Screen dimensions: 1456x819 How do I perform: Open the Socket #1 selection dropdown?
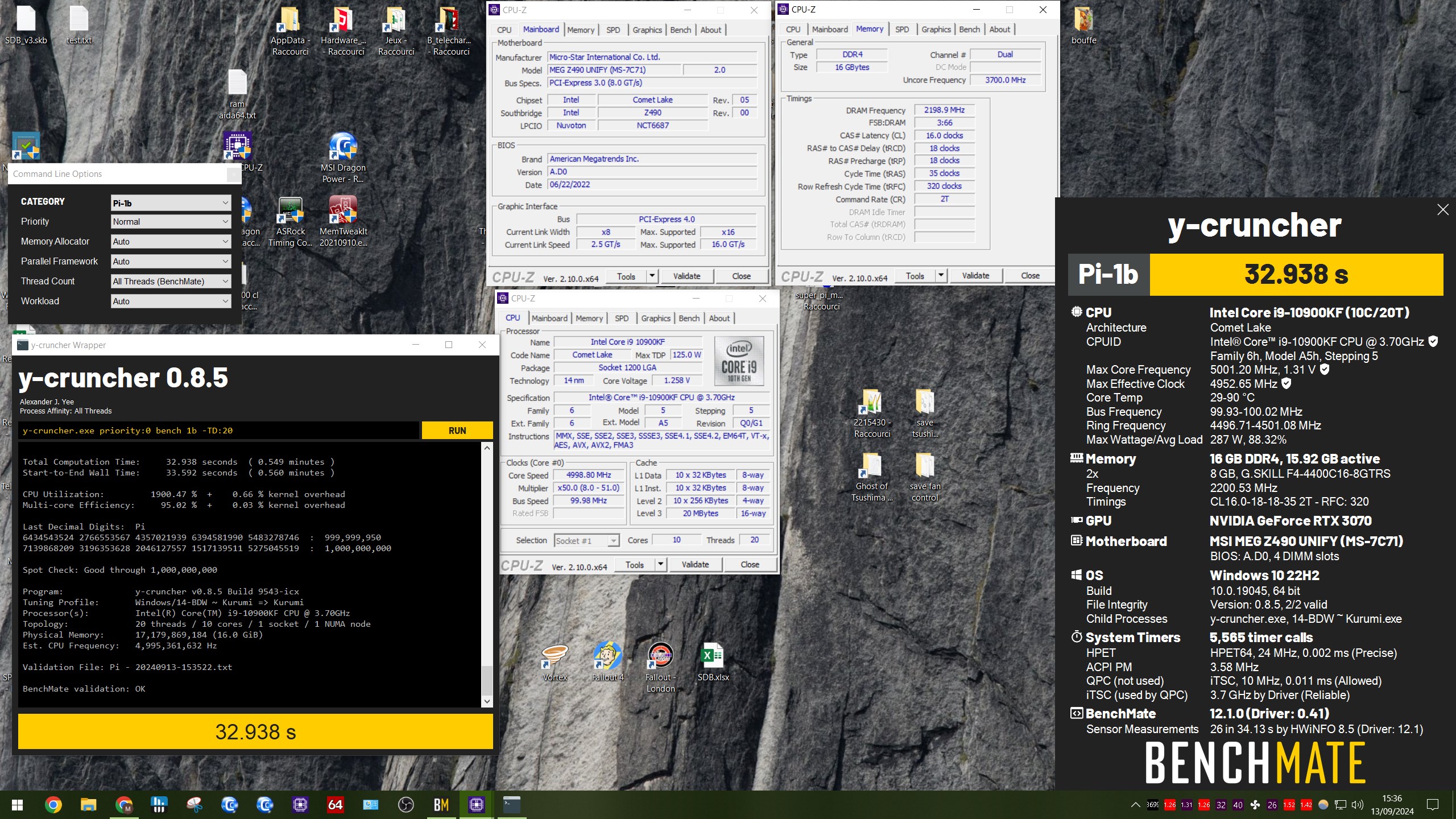pyautogui.click(x=586, y=540)
